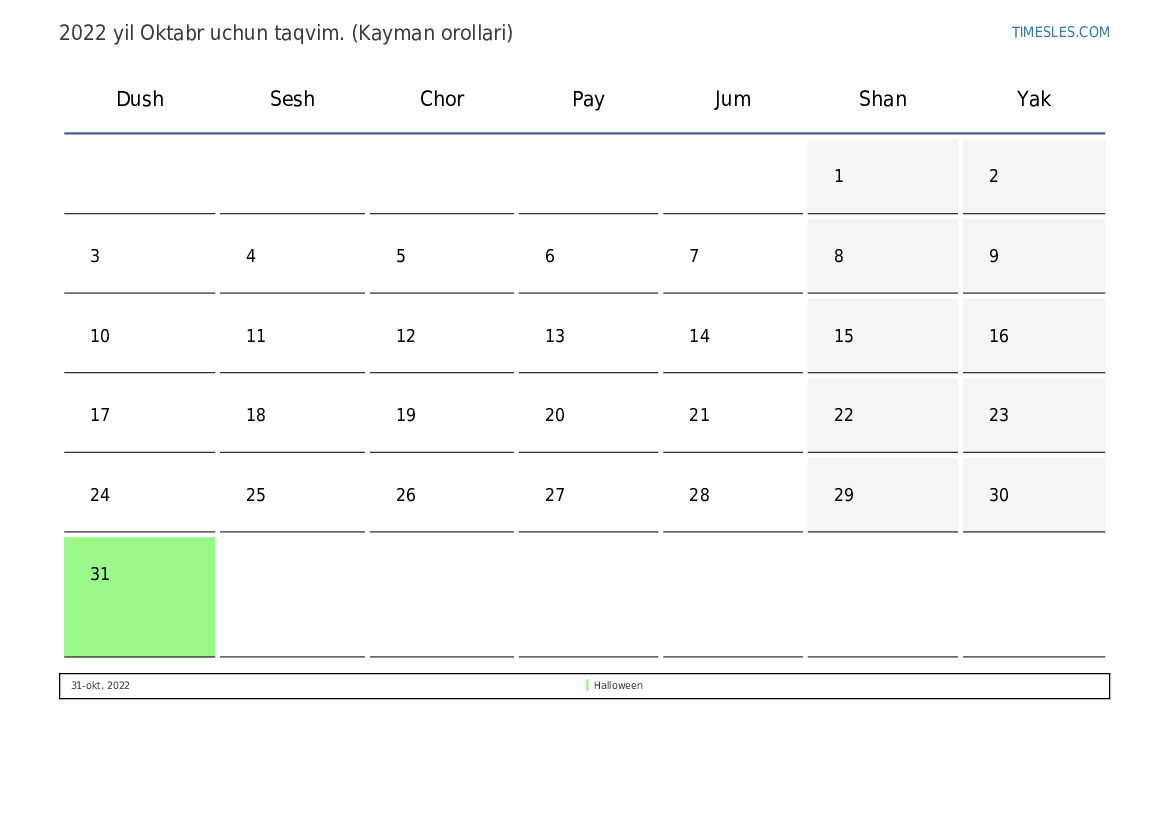Select the Chor weekday header
1169x827 pixels.
pyautogui.click(x=441, y=98)
